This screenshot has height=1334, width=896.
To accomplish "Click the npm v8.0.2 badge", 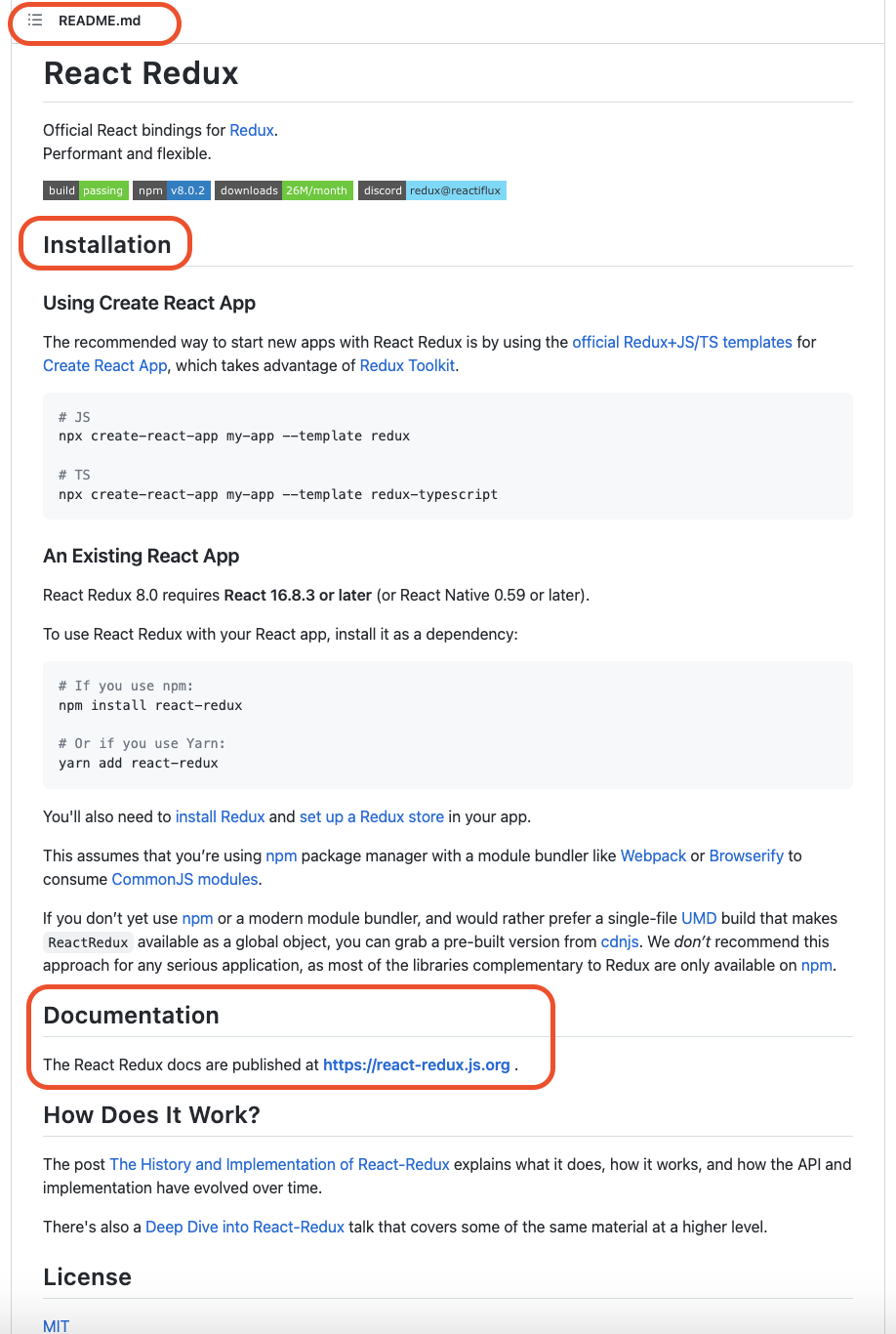I will coord(171,190).
